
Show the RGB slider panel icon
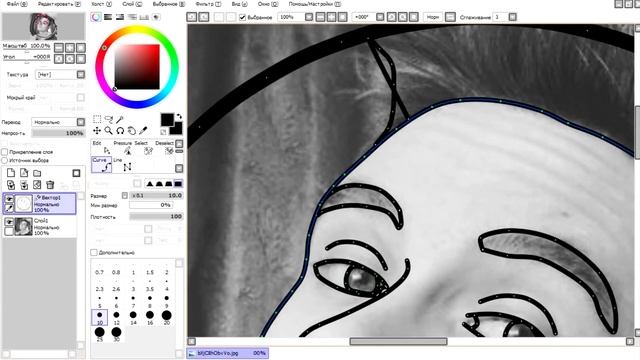coord(108,17)
